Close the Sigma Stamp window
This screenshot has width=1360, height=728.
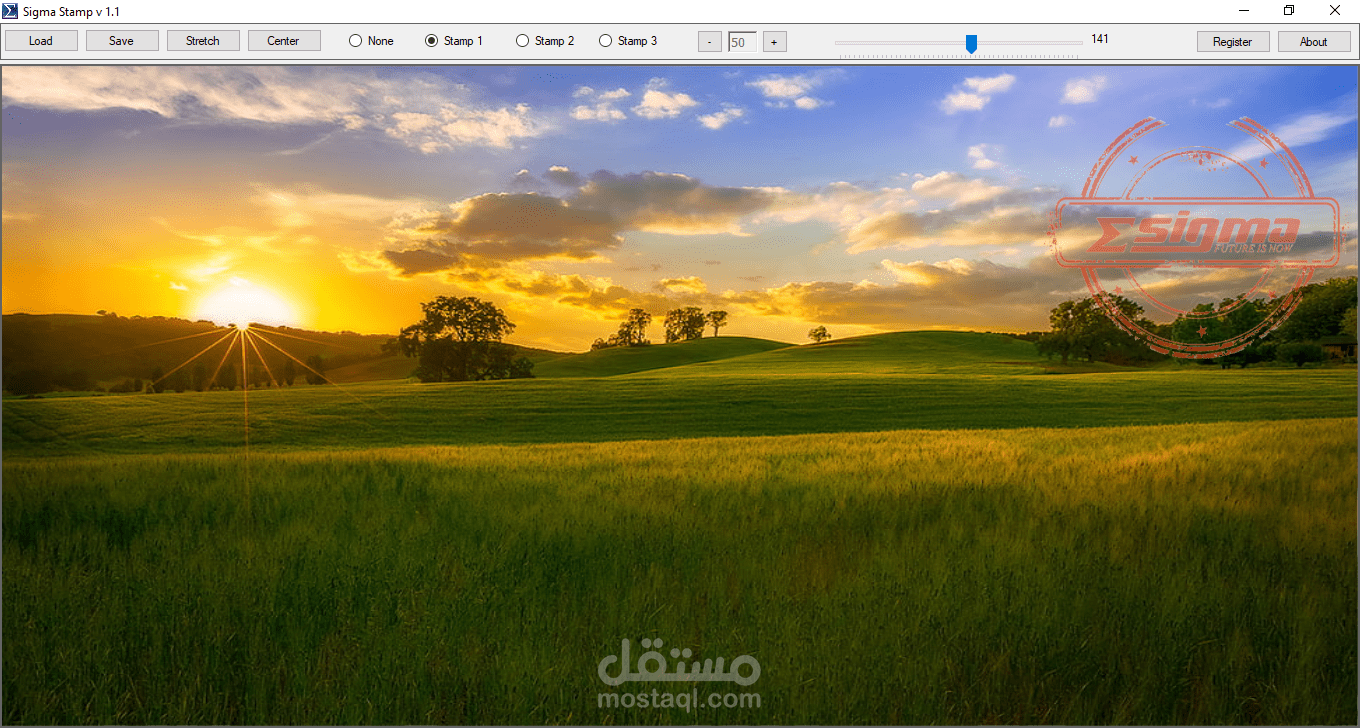click(x=1335, y=11)
